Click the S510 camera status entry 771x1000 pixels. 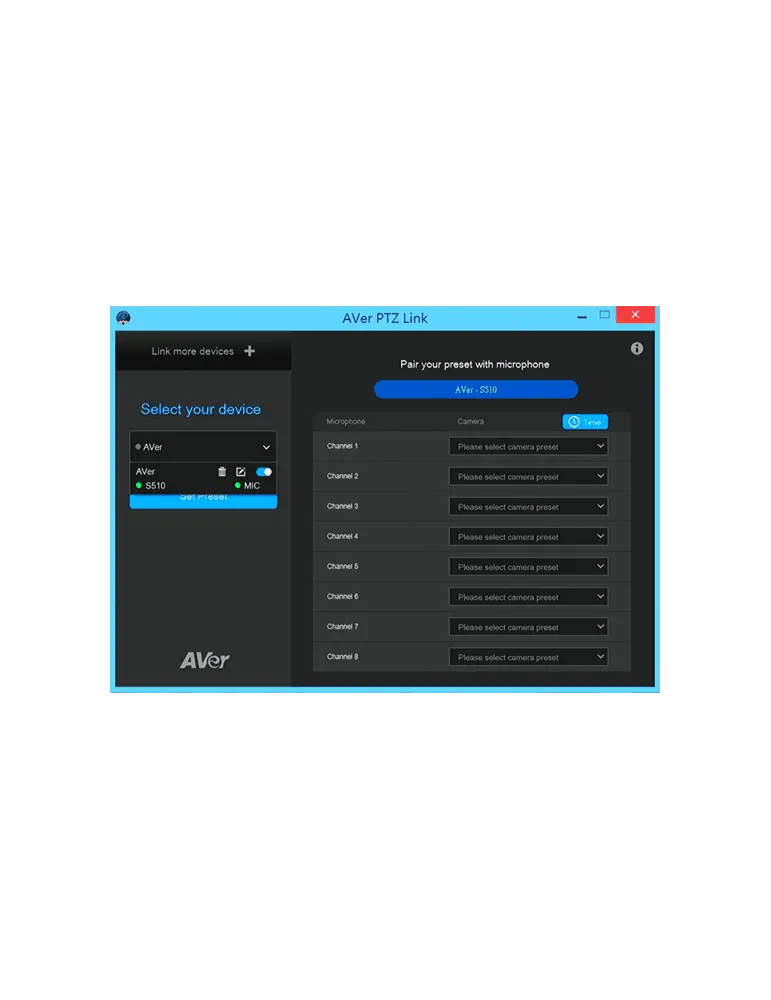click(151, 485)
